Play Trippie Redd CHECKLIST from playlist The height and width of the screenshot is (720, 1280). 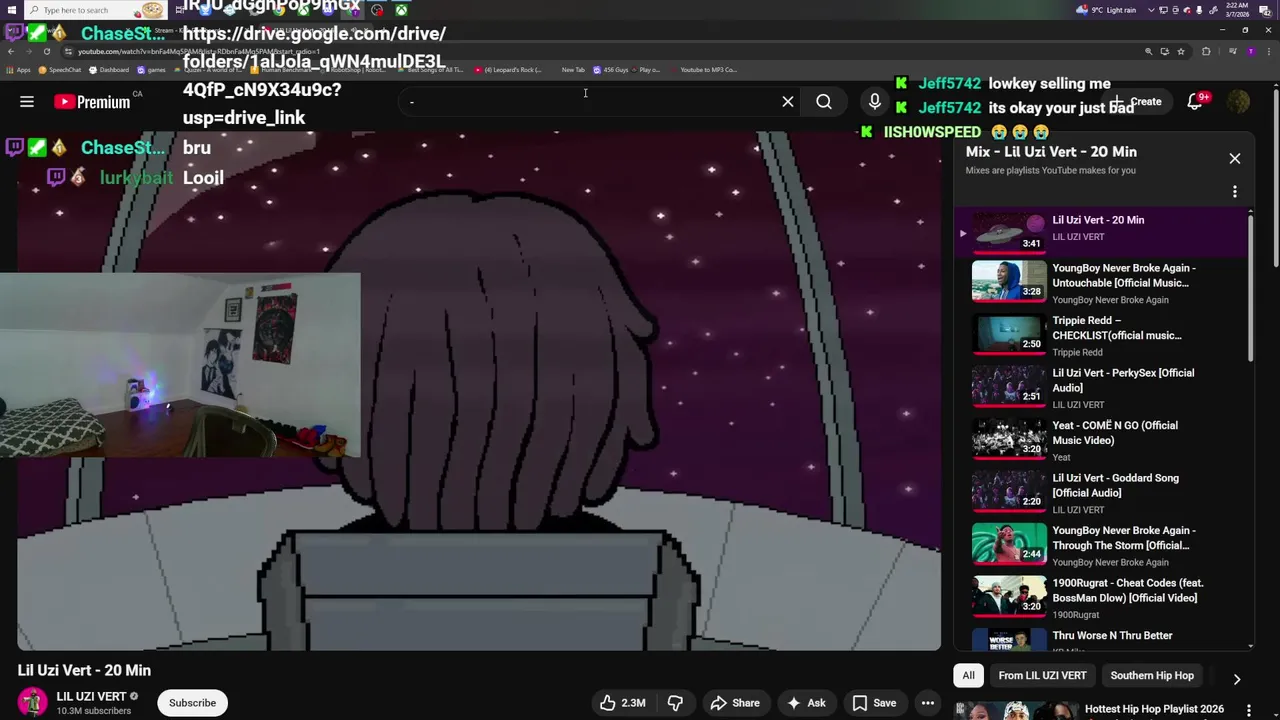pos(1100,336)
